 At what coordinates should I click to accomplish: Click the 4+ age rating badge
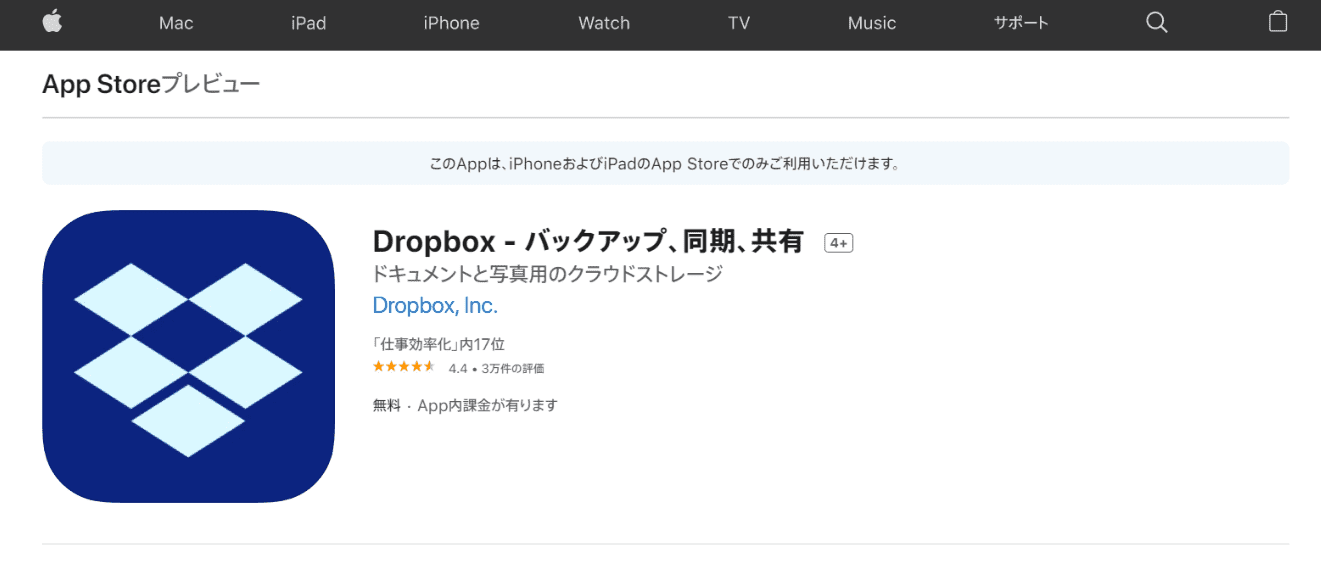[x=838, y=243]
